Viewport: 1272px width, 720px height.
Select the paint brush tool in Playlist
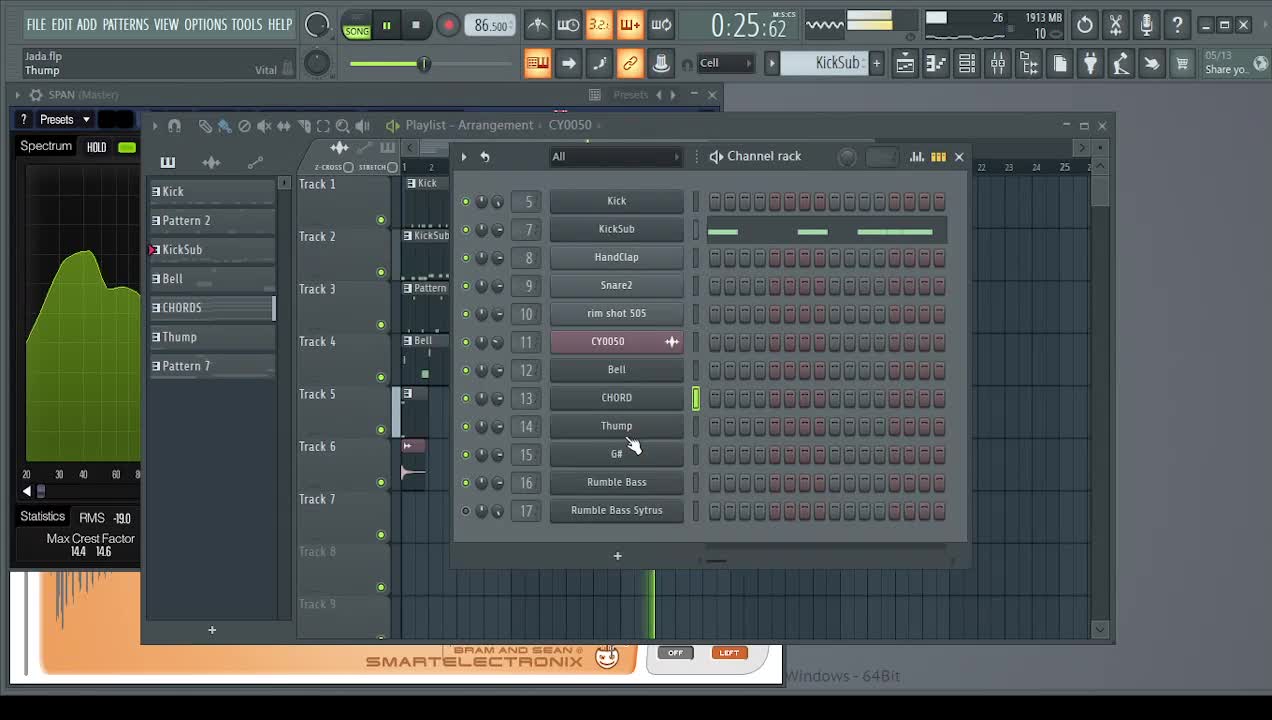pyautogui.click(x=224, y=126)
